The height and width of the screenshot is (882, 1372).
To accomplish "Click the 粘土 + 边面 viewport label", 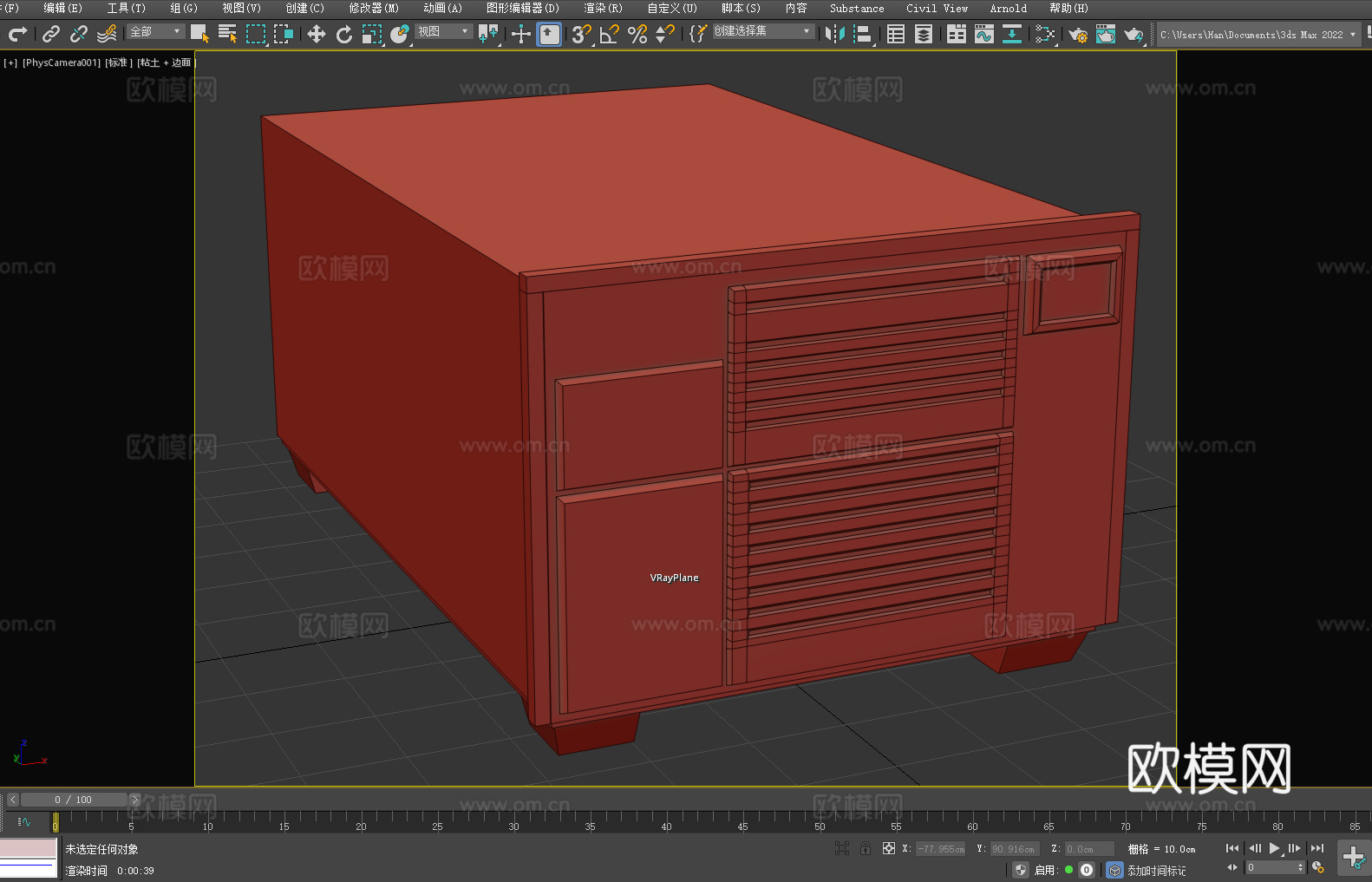I will point(165,62).
